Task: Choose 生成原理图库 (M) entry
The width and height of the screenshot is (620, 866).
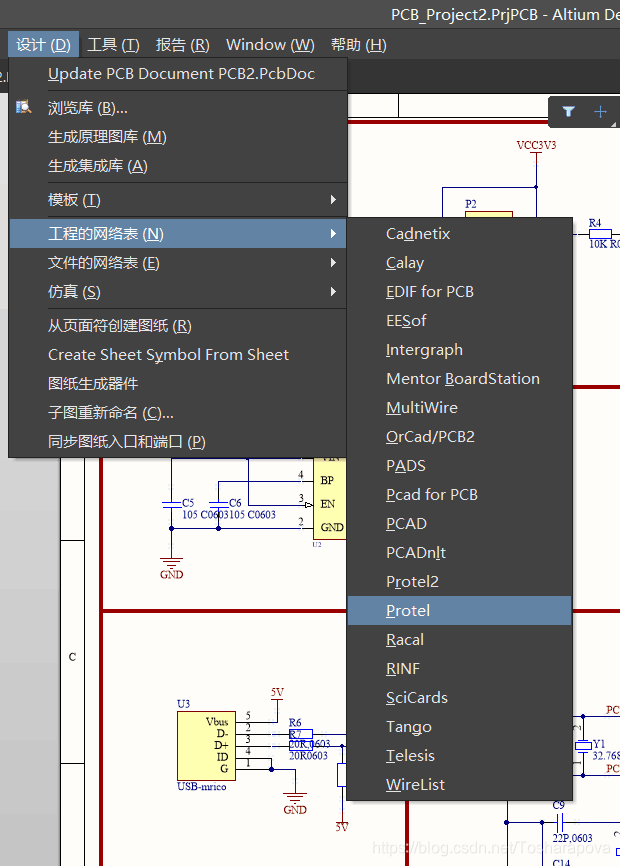Action: 178,137
